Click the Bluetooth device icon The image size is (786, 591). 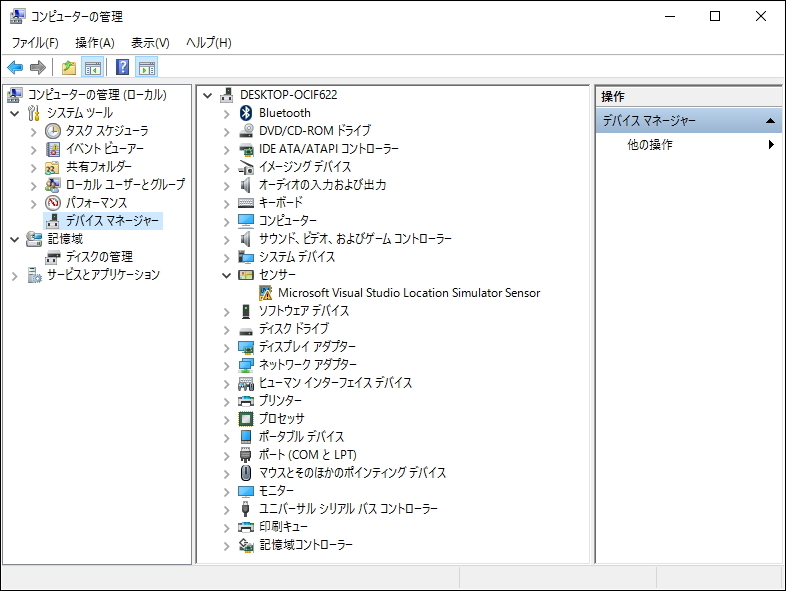(246, 113)
